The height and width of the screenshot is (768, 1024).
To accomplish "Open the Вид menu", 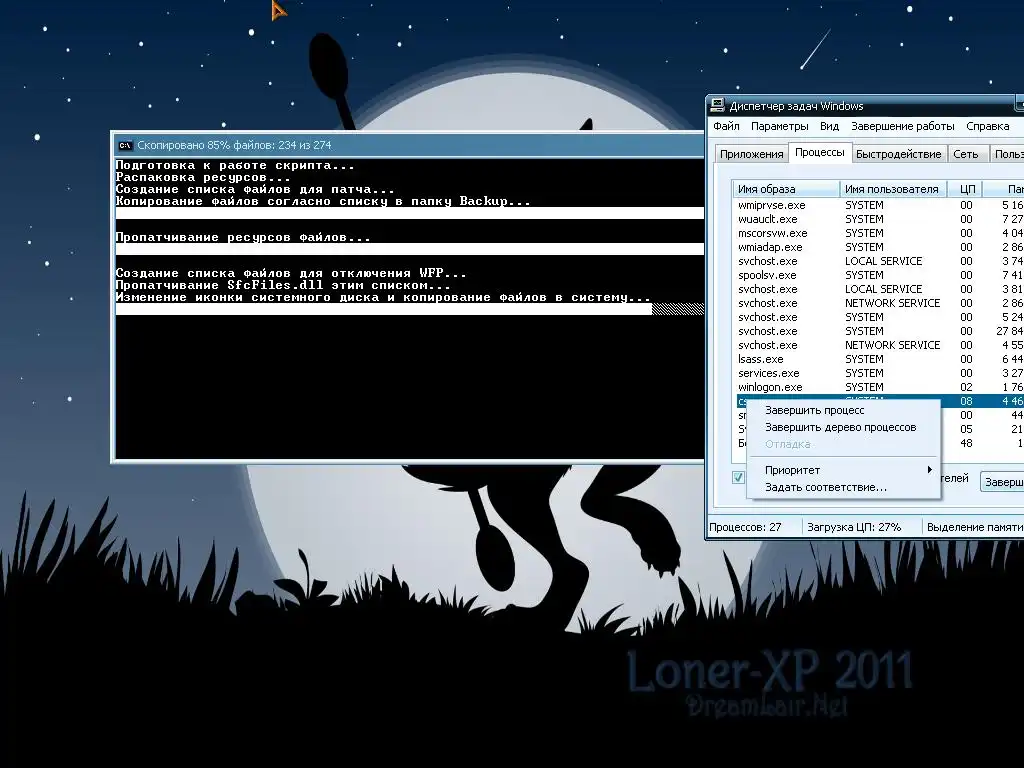I will (x=829, y=126).
